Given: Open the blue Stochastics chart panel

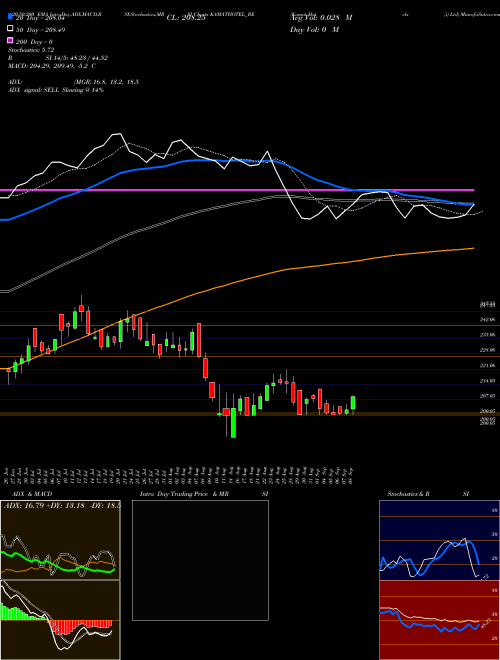Looking at the screenshot, I should pos(439,540).
